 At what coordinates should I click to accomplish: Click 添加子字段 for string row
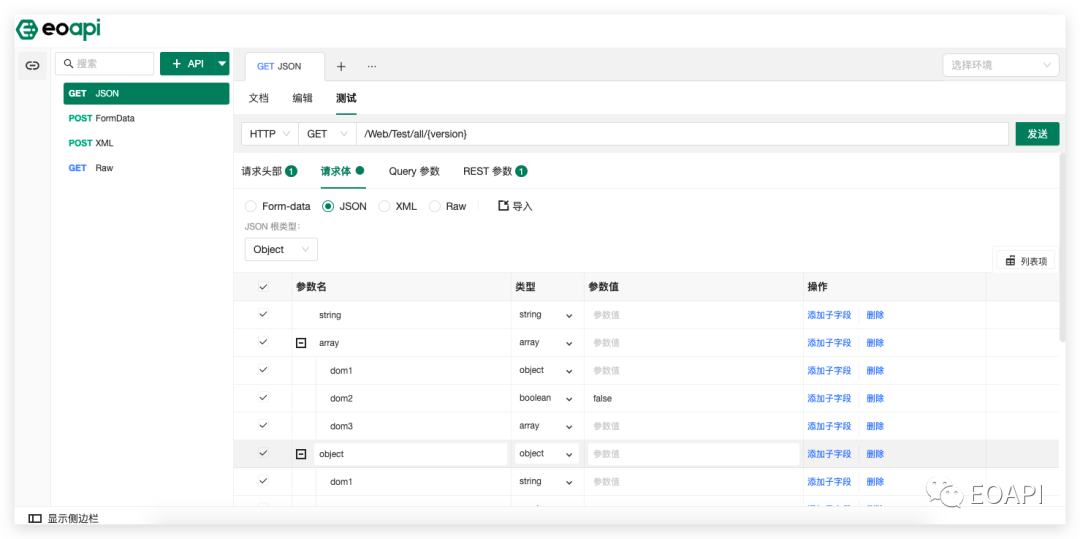829,315
